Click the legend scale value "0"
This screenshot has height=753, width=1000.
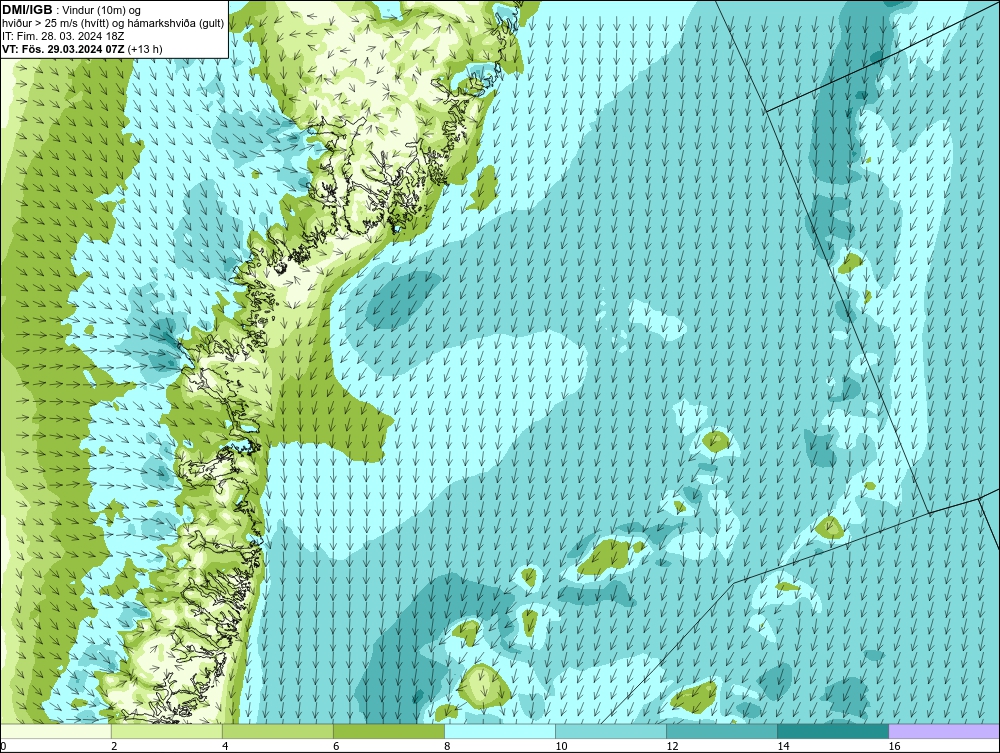[x=3, y=746]
